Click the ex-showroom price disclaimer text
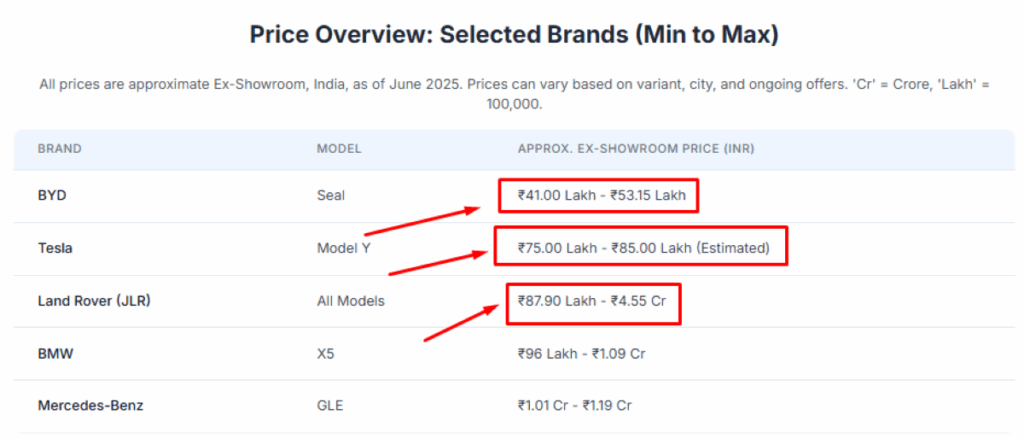 tap(515, 94)
